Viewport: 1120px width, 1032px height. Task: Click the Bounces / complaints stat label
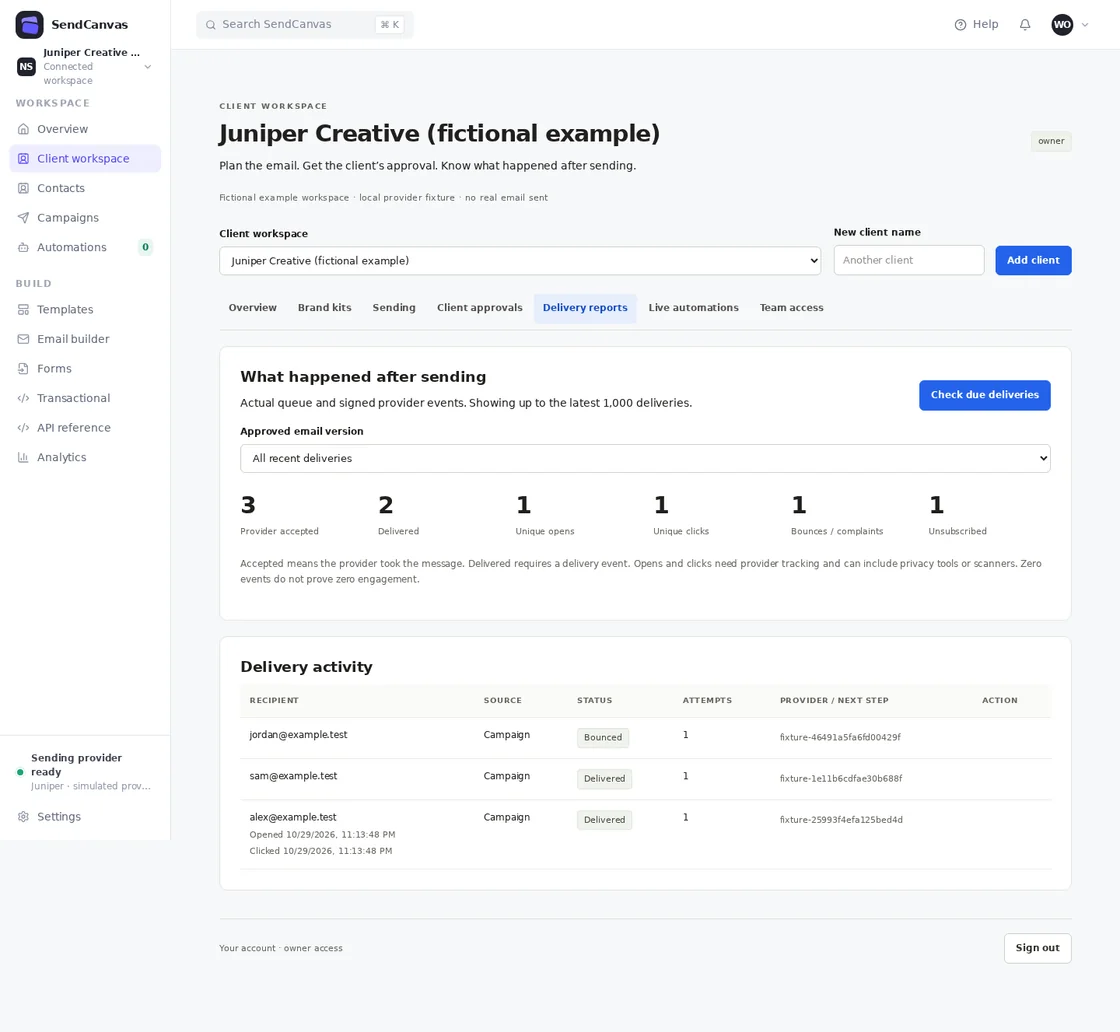[x=836, y=531]
